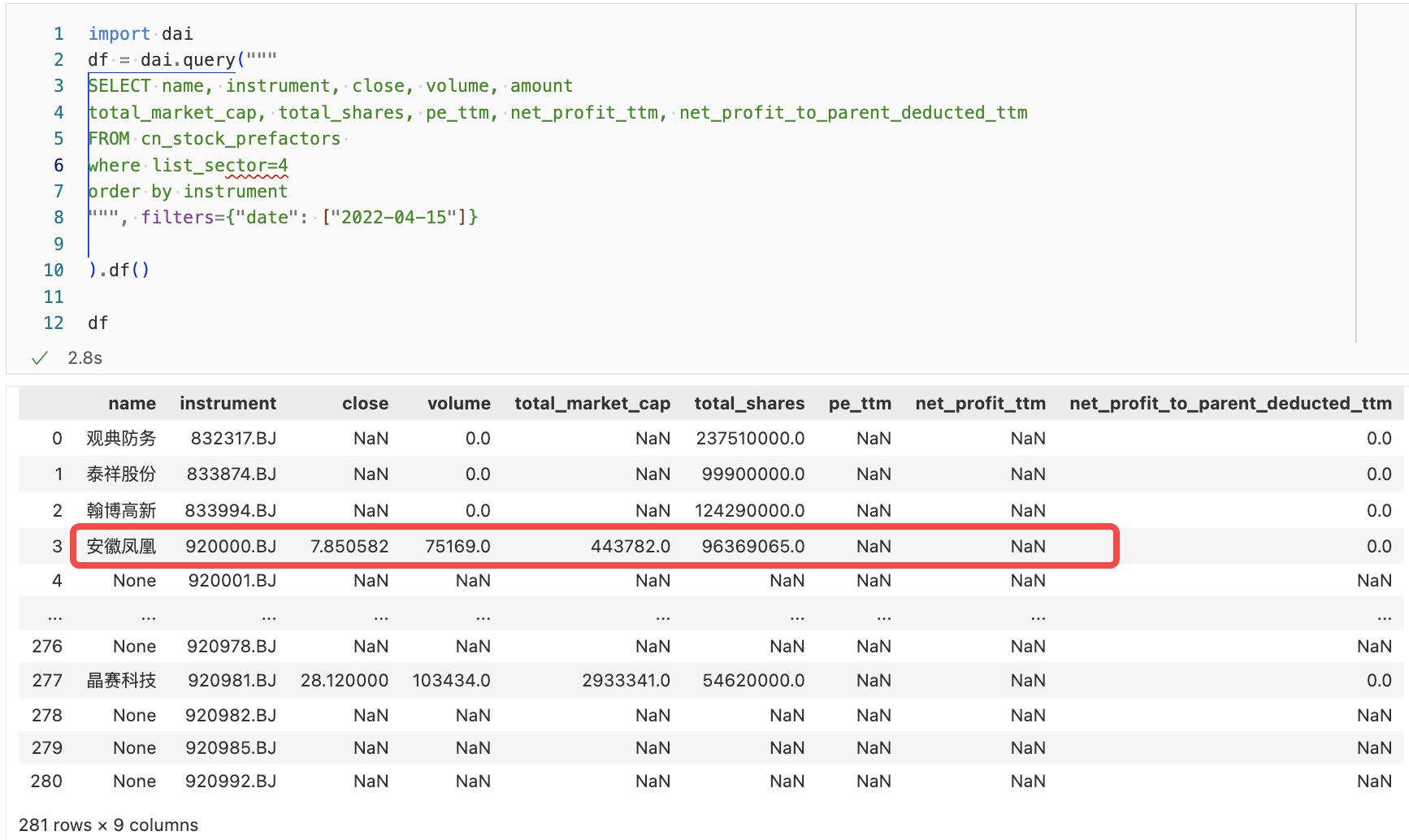This screenshot has height=840, width=1409.
Task: Click the 'pe_ttm' column header
Action: coord(859,404)
